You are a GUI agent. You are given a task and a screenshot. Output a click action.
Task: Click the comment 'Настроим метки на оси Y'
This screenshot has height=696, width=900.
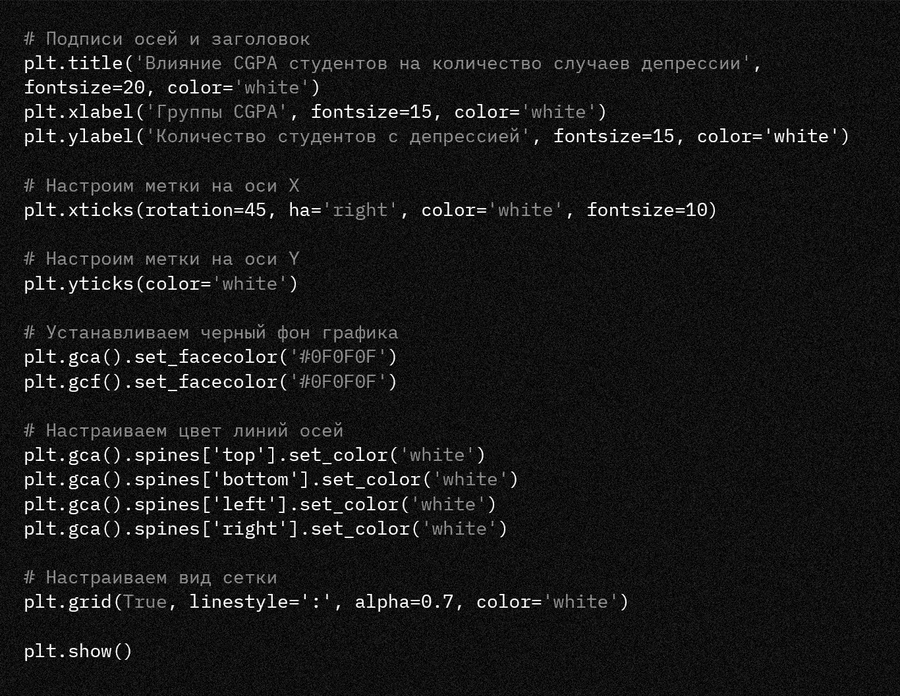tap(162, 259)
